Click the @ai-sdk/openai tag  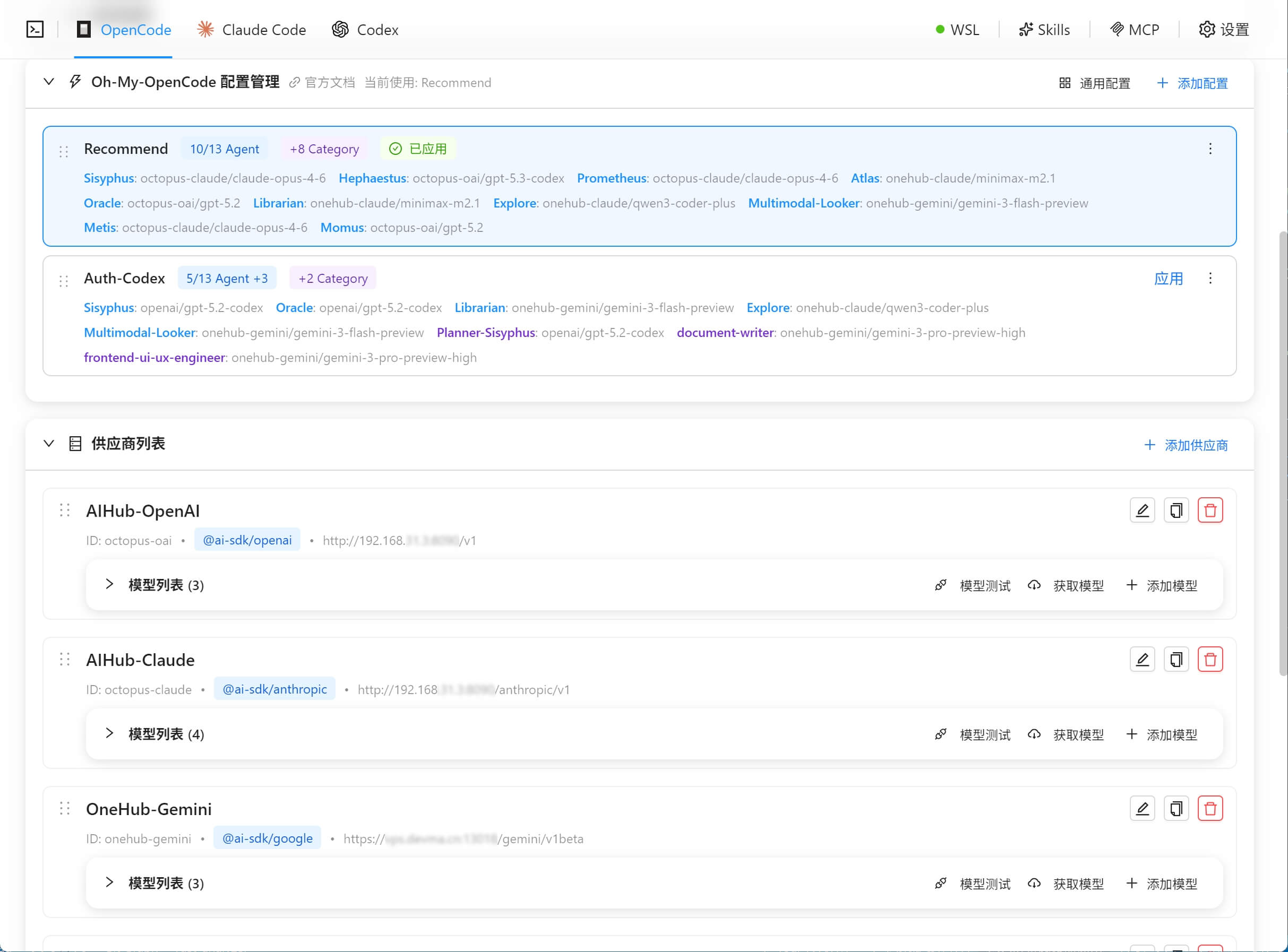[x=247, y=540]
